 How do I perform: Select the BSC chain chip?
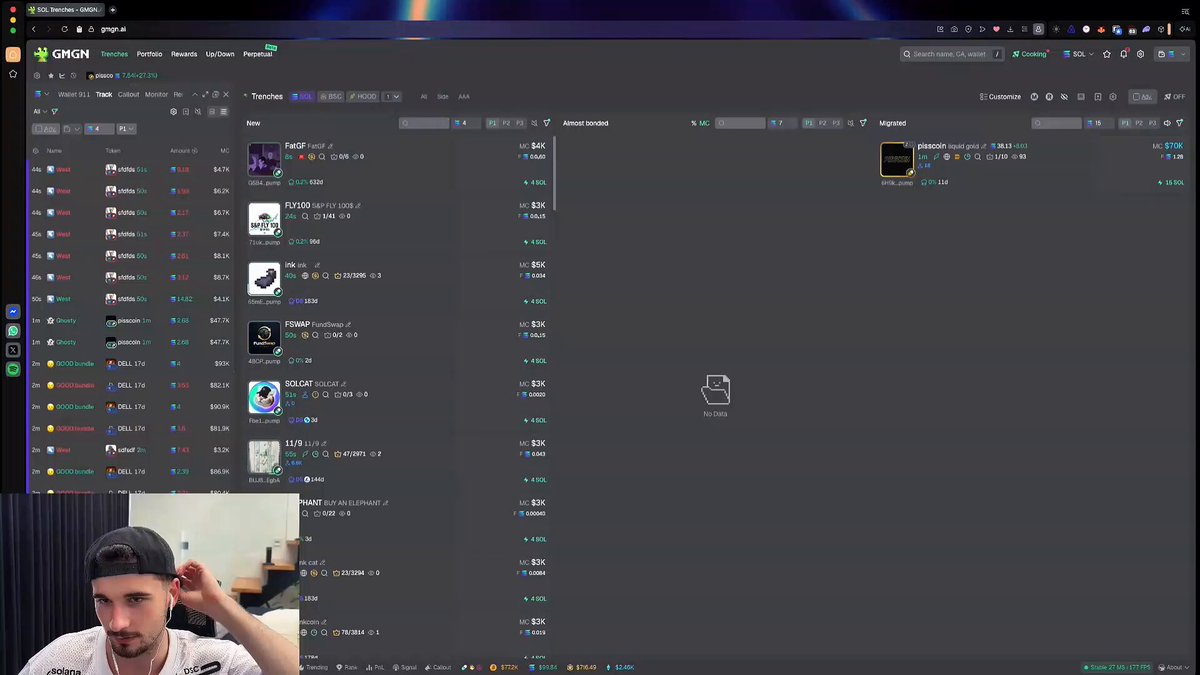[x=331, y=97]
